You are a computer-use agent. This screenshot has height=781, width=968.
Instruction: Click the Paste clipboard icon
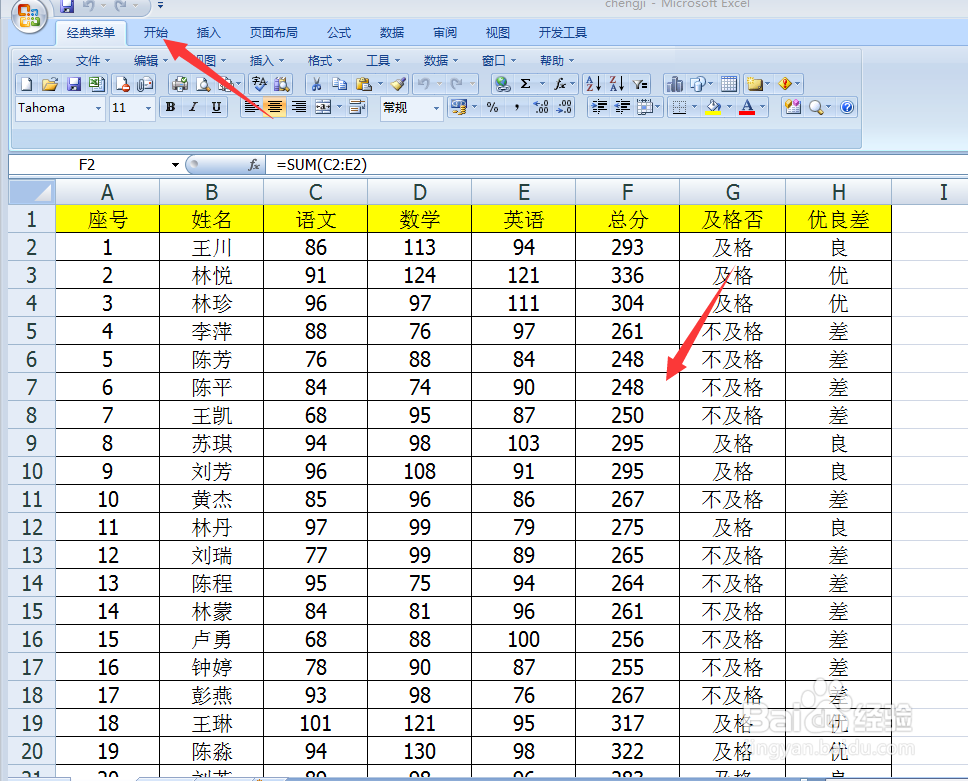[364, 84]
